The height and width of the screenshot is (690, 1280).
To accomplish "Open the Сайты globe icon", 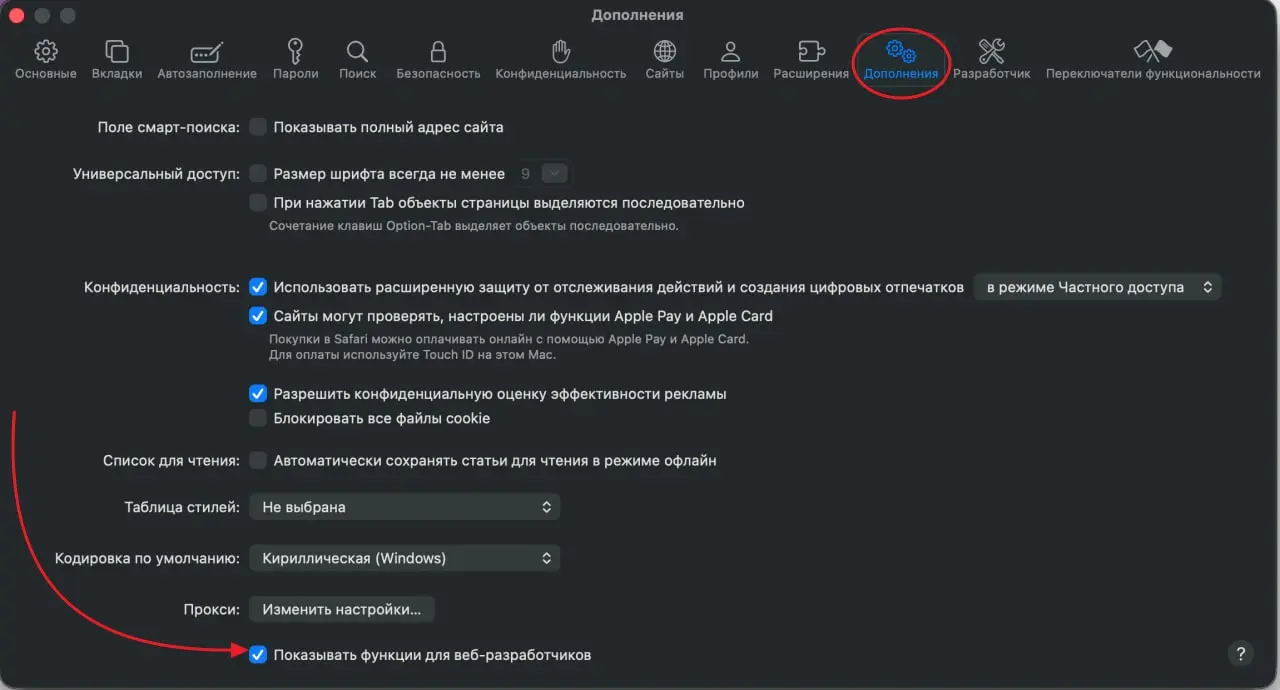I will [664, 52].
